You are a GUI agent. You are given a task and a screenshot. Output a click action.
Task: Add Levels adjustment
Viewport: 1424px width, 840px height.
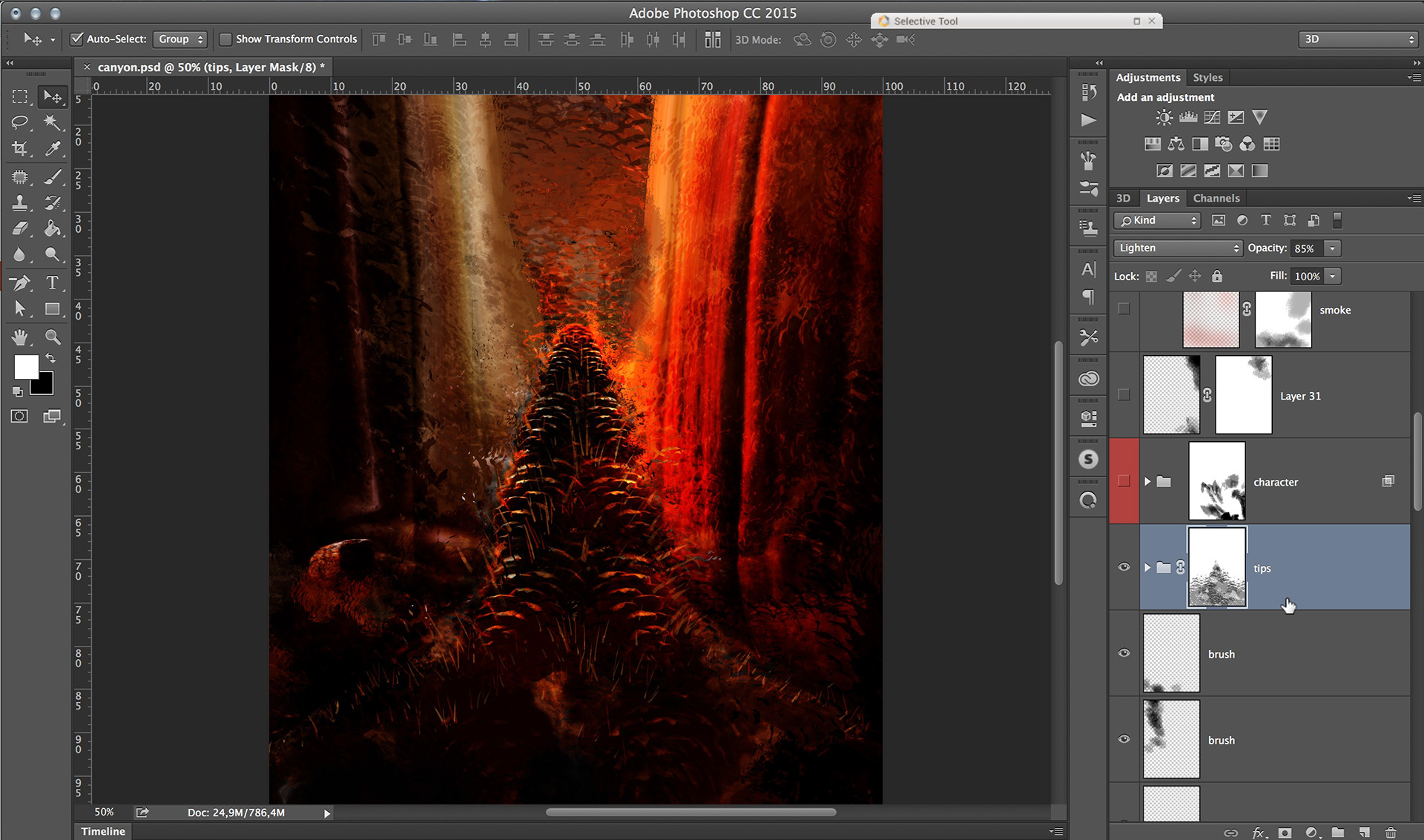(x=1188, y=117)
